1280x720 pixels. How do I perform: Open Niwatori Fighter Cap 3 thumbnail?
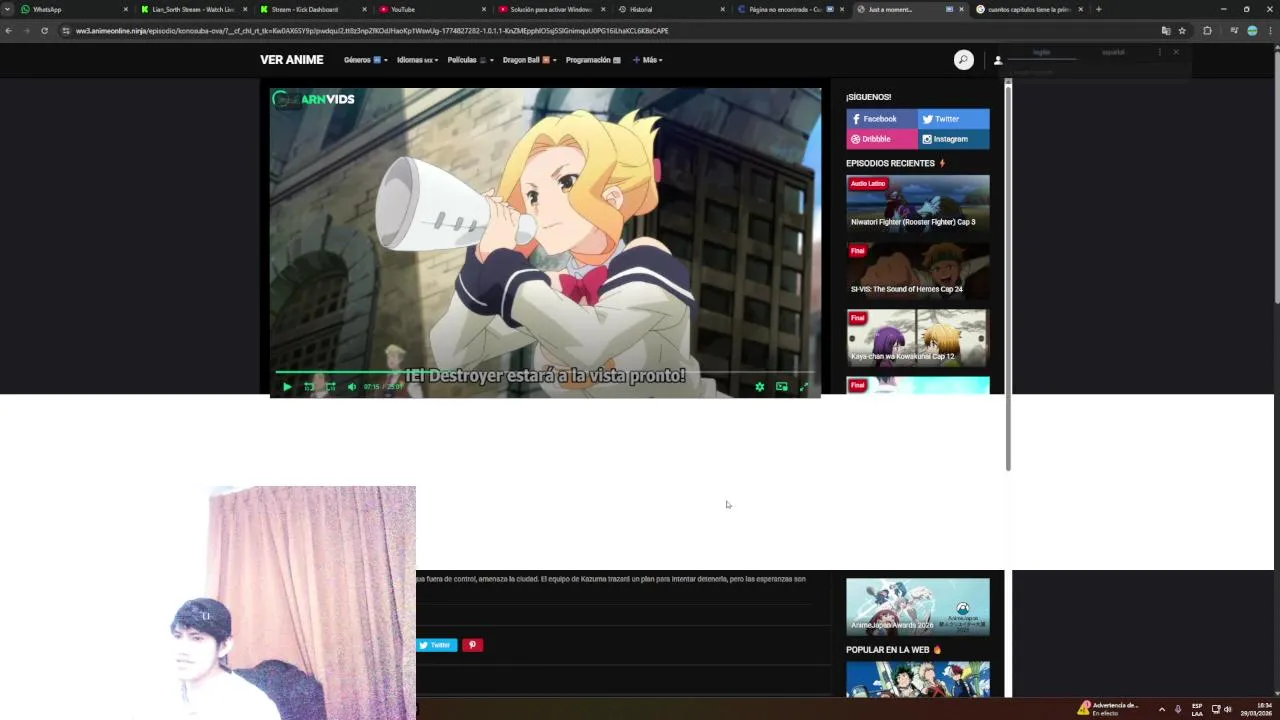coord(918,204)
